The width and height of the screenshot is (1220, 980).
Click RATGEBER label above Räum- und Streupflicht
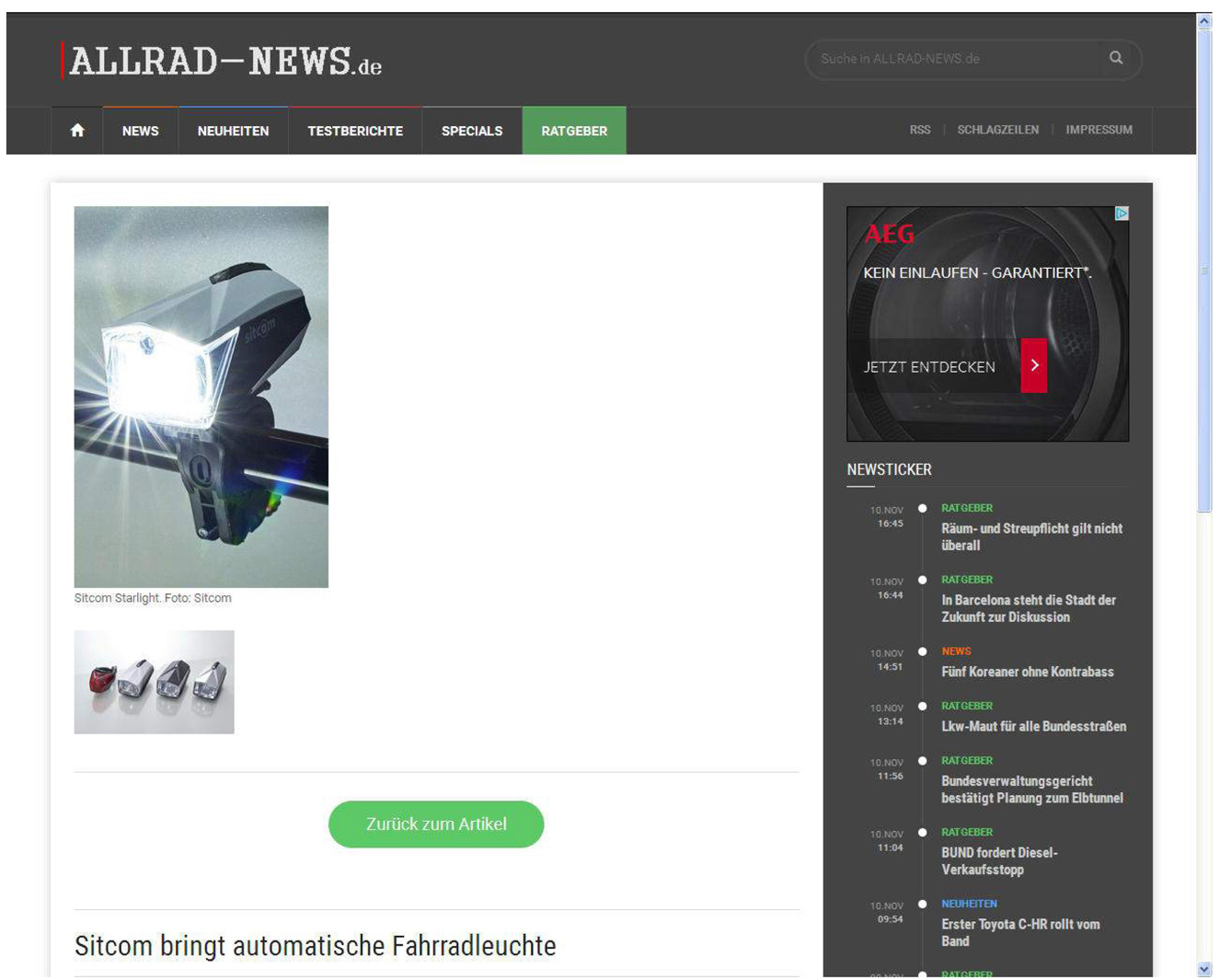pos(967,508)
